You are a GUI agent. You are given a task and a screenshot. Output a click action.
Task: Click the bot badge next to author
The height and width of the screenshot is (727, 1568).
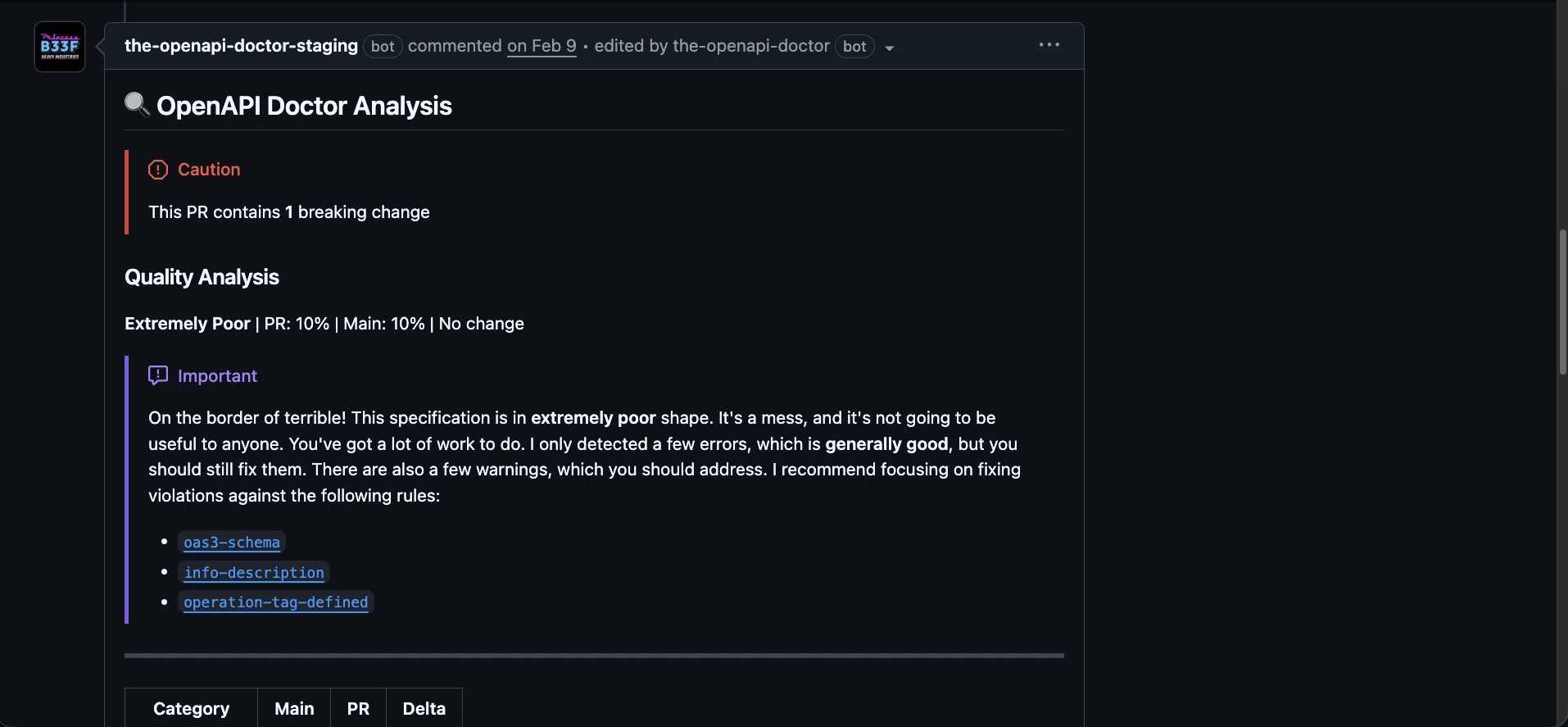point(383,47)
